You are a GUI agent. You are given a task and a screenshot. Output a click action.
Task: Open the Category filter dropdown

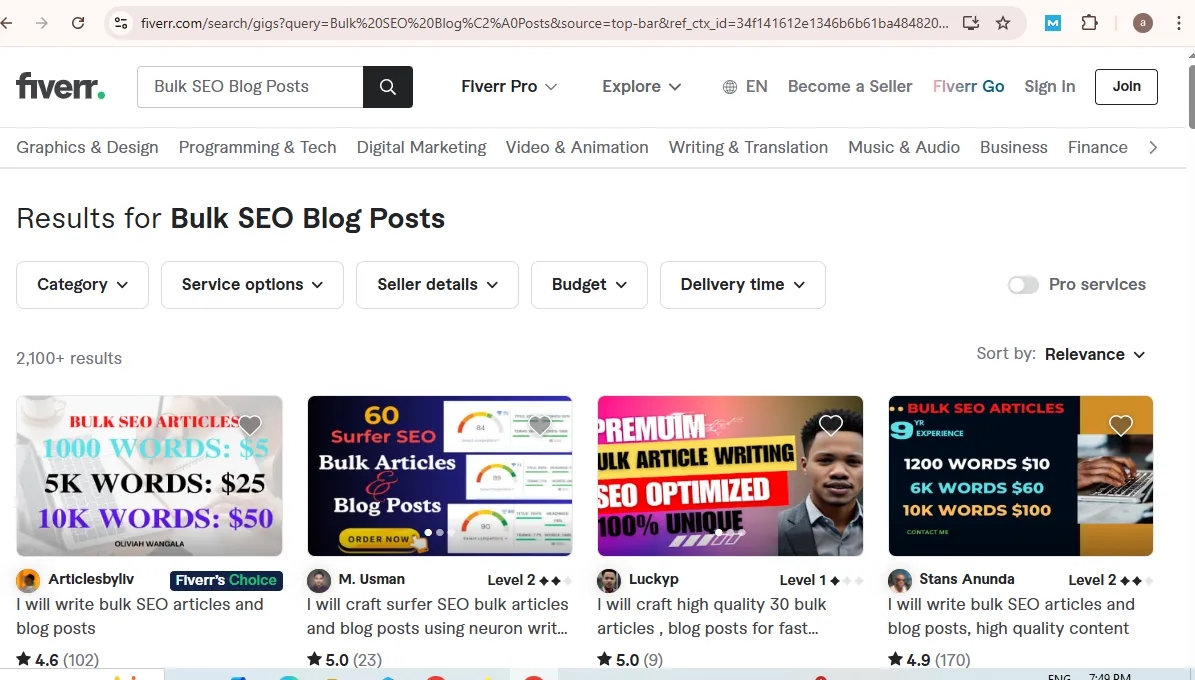(x=82, y=284)
